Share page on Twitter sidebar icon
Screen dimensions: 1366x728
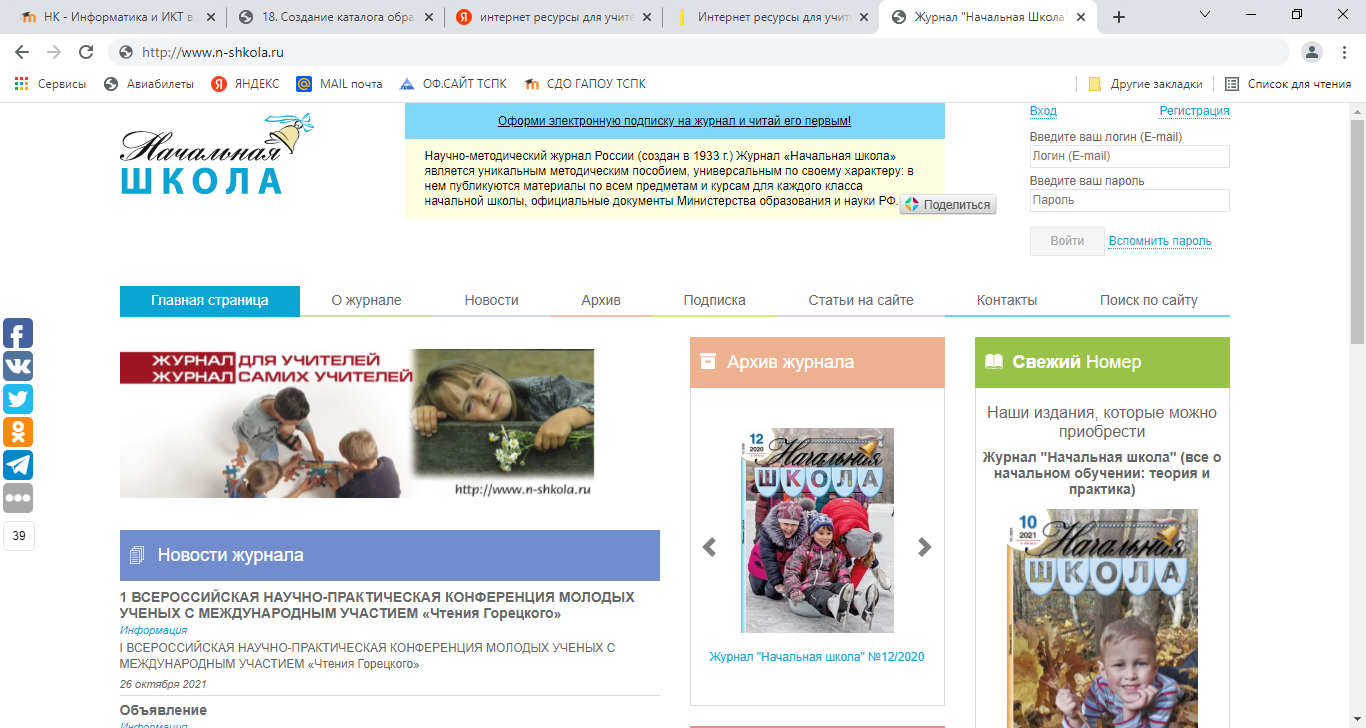pyautogui.click(x=18, y=399)
